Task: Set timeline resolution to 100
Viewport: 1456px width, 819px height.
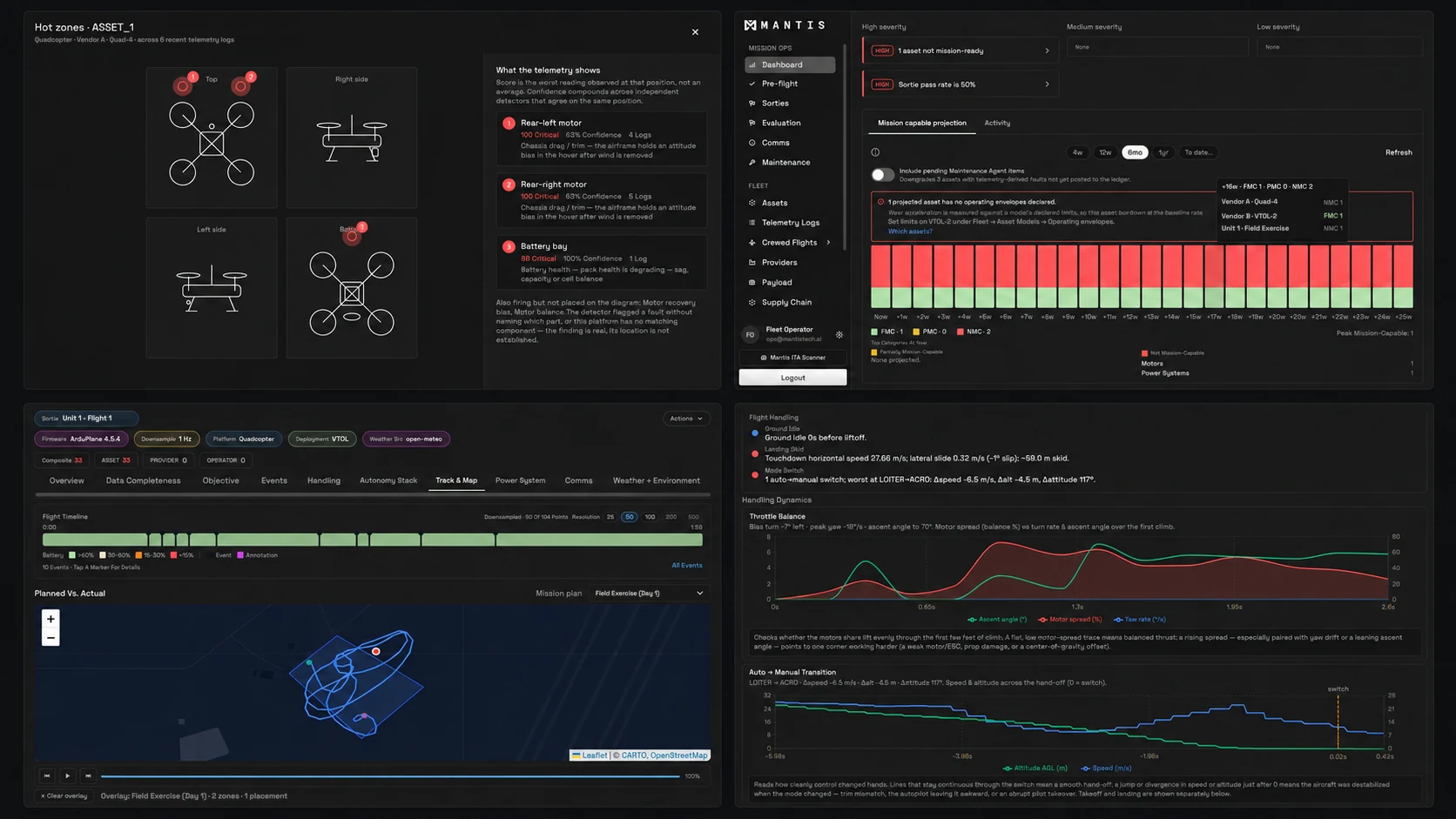Action: pyautogui.click(x=650, y=517)
